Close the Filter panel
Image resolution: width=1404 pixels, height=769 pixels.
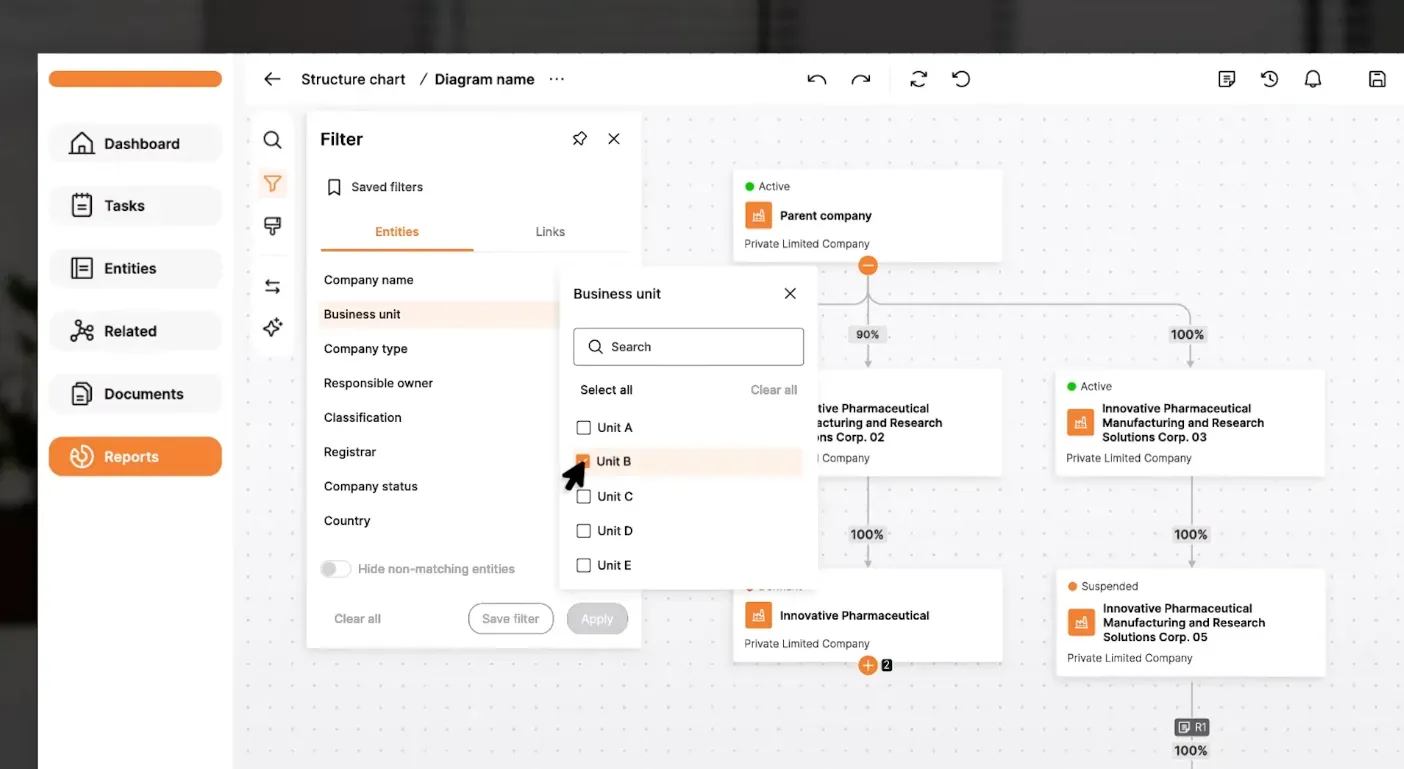pos(614,139)
